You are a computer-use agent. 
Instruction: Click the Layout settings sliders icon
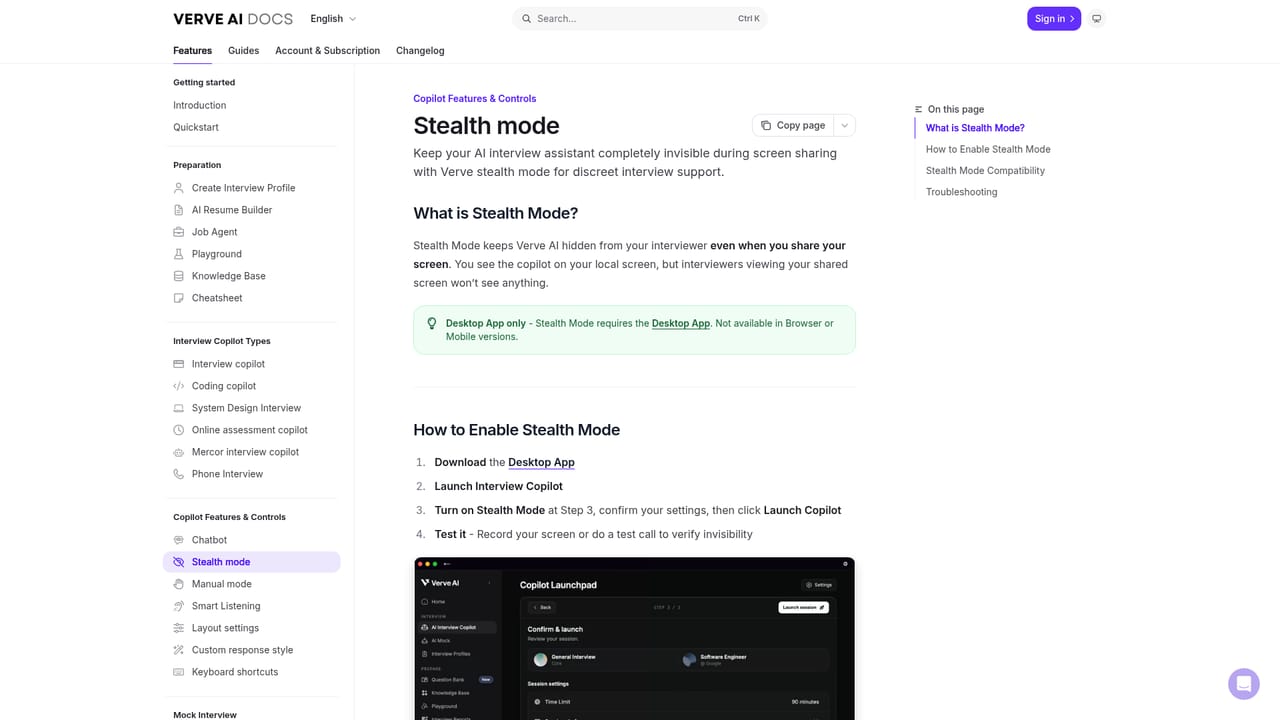[179, 628]
